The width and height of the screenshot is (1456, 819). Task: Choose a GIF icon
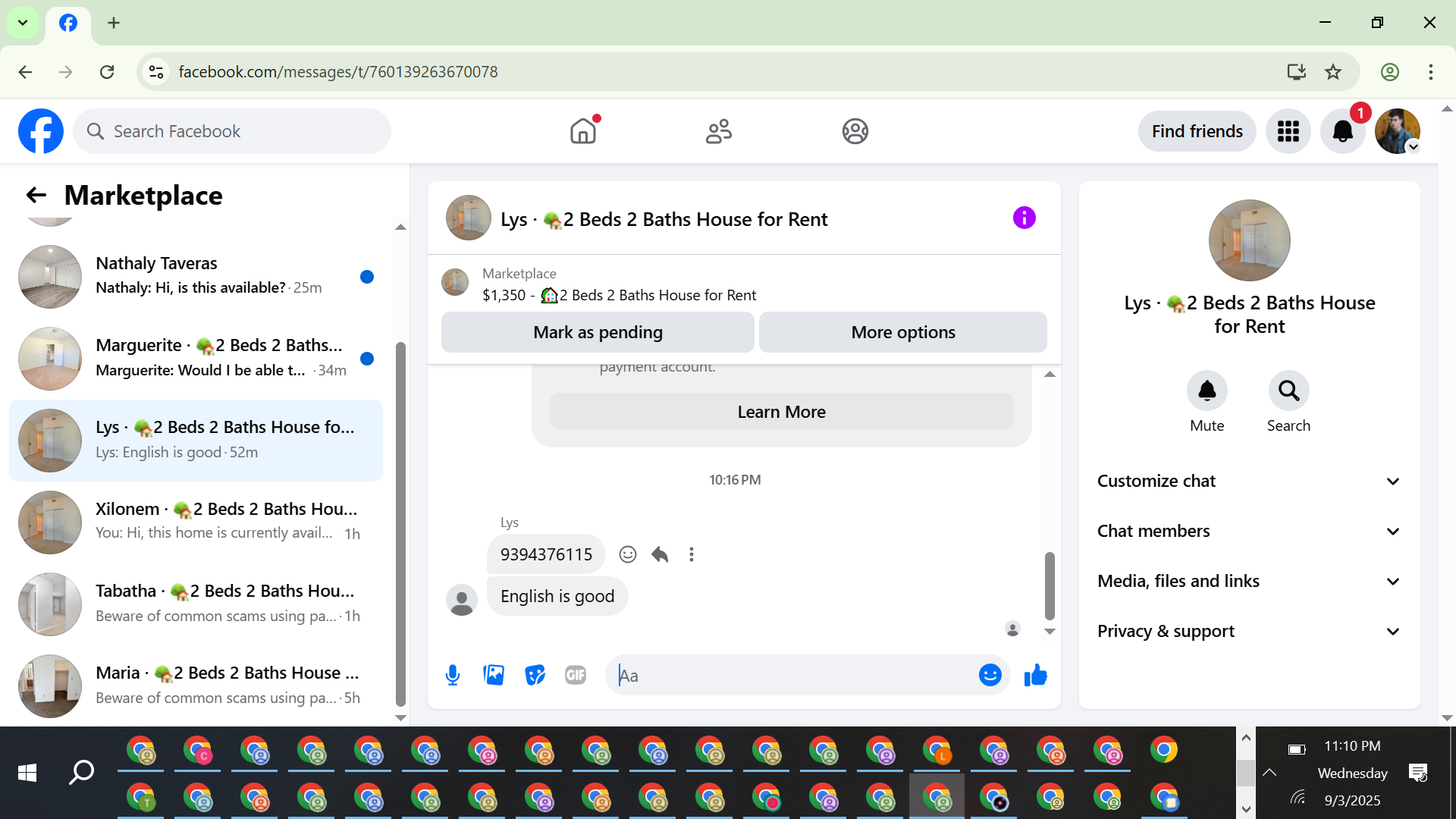[x=576, y=675]
